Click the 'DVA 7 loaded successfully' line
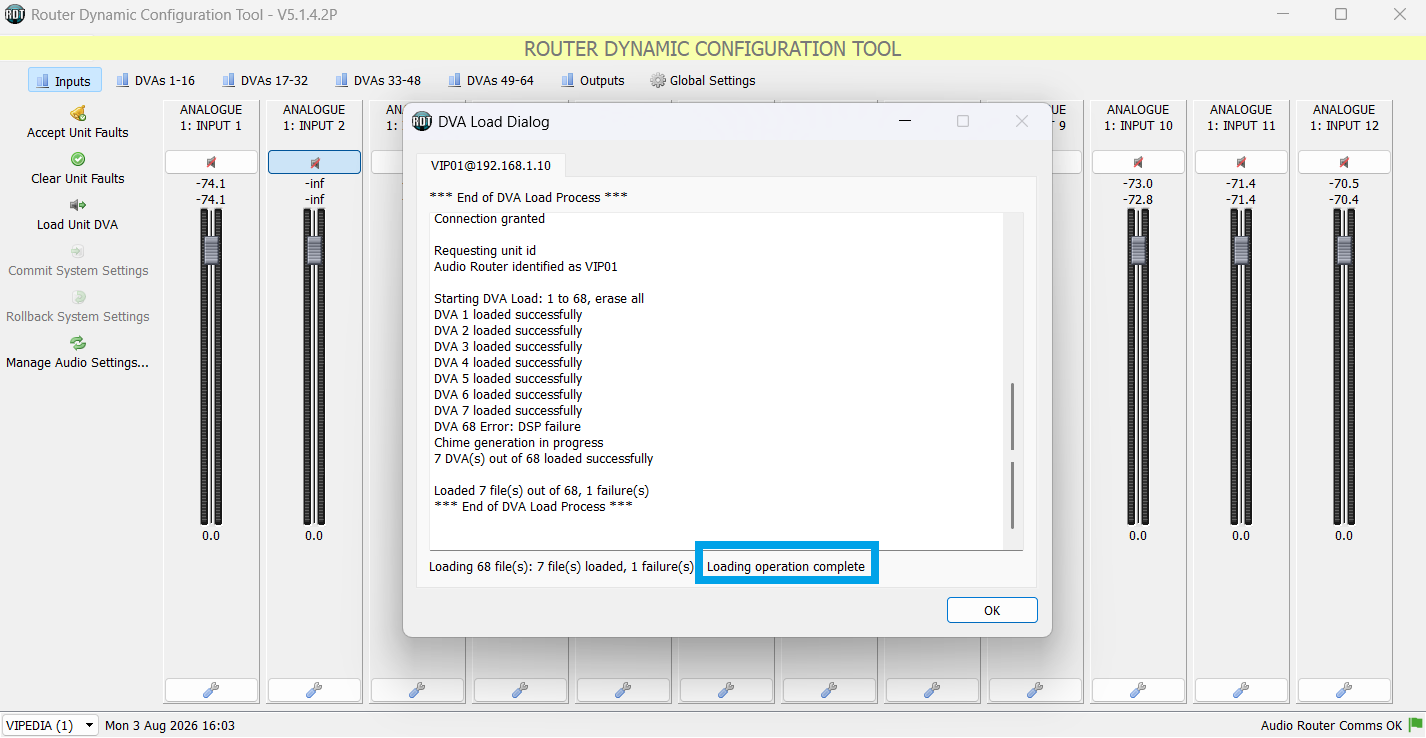This screenshot has width=1426, height=738. coord(508,411)
